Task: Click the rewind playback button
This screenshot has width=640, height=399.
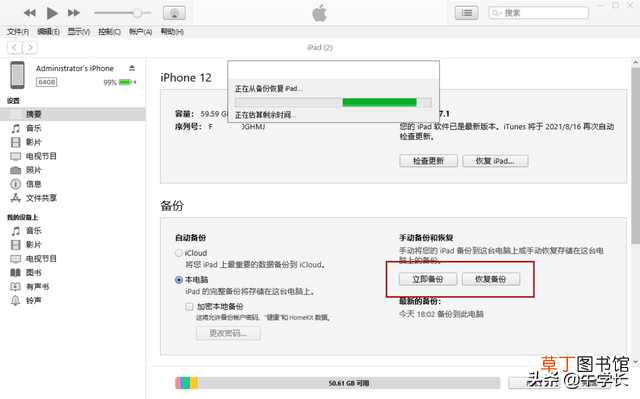Action: [x=29, y=13]
